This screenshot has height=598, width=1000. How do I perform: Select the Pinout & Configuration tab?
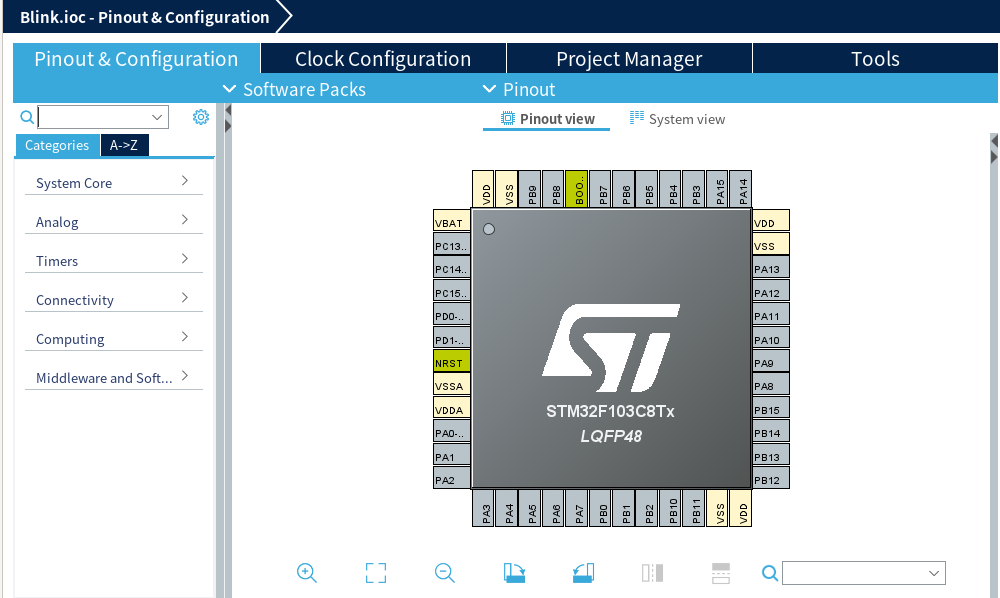136,59
